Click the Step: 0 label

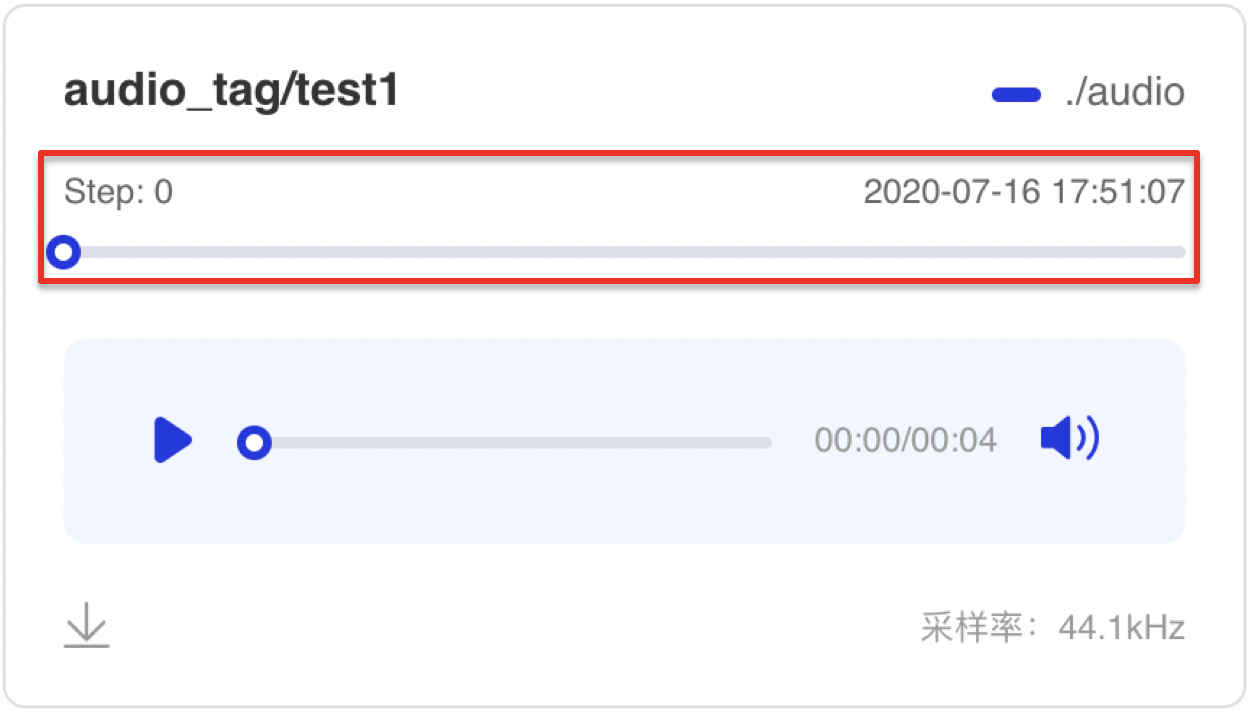[x=118, y=191]
